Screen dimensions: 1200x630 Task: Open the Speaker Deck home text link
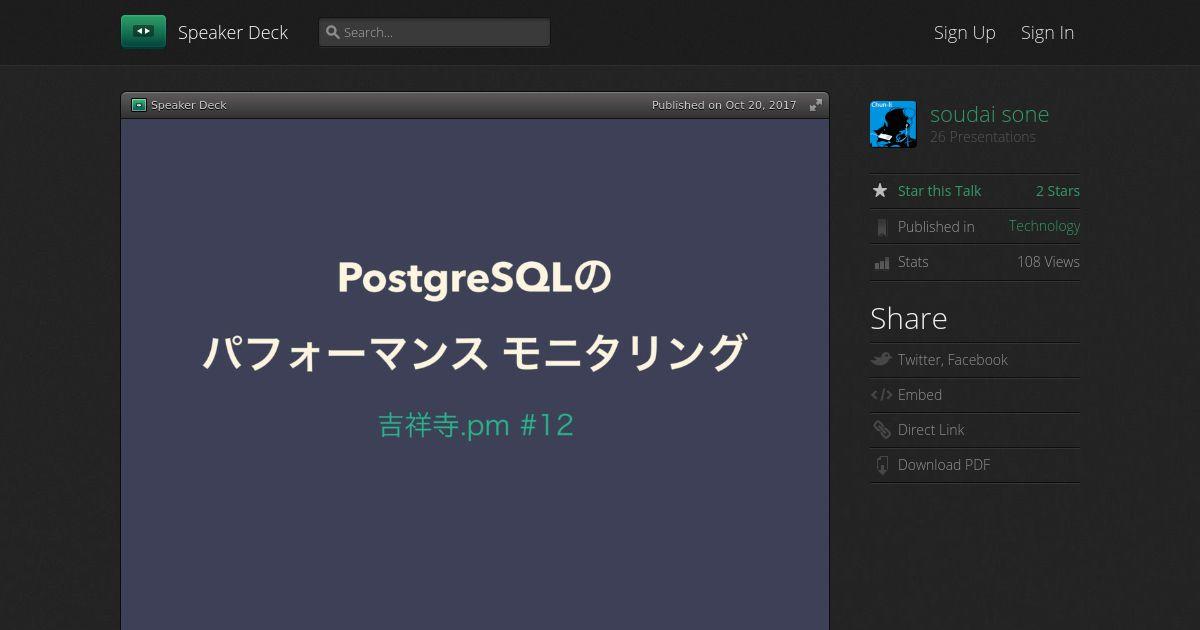point(233,32)
